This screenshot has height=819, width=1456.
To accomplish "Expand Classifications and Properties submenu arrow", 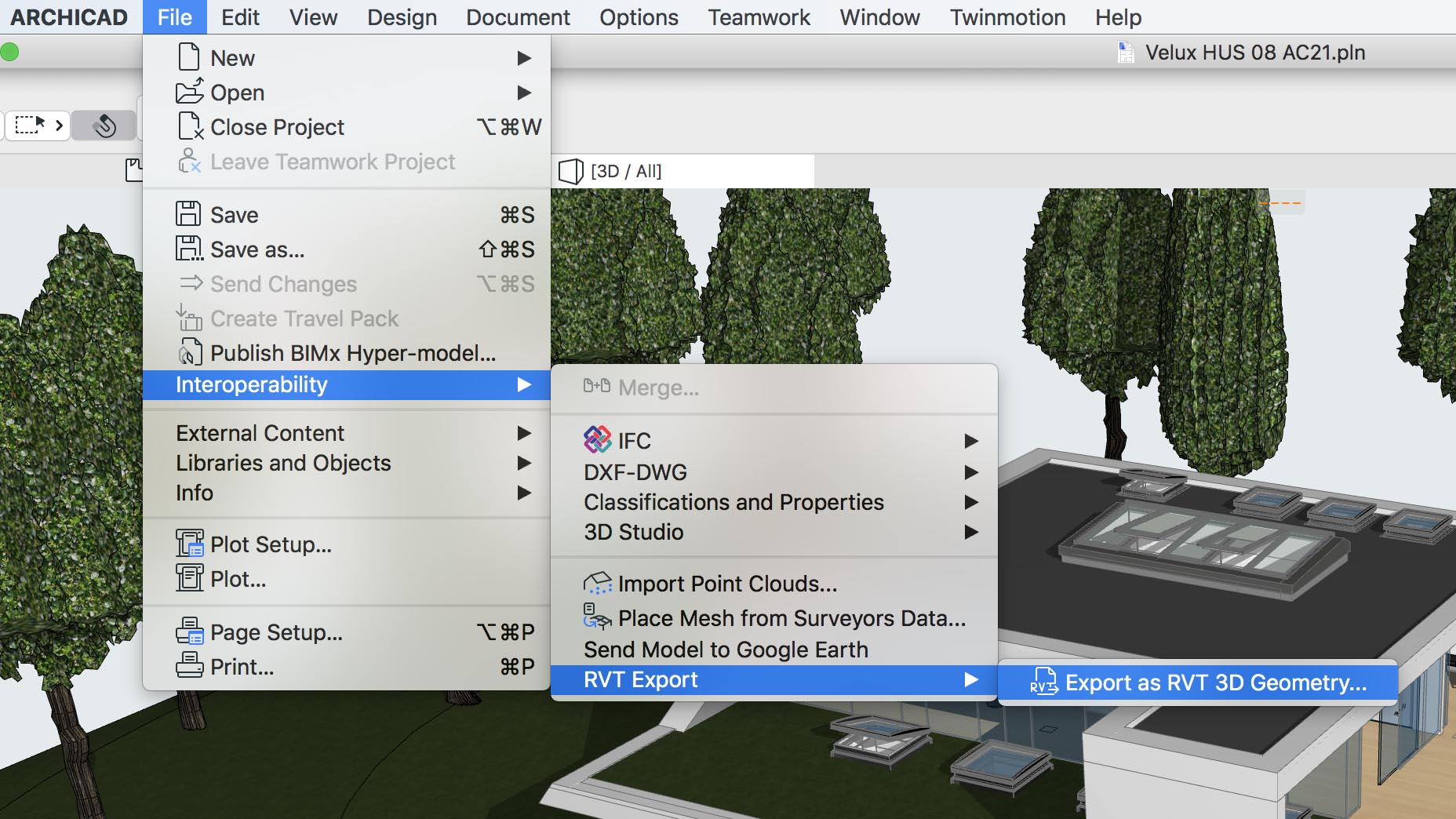I will pos(971,502).
